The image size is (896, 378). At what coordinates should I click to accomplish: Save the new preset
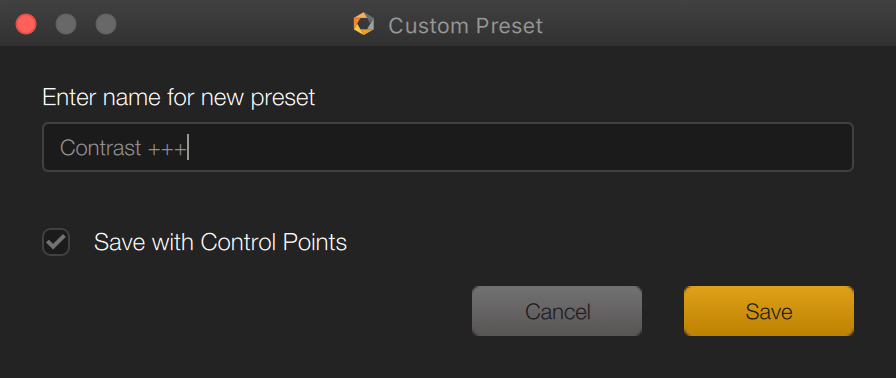tap(769, 311)
